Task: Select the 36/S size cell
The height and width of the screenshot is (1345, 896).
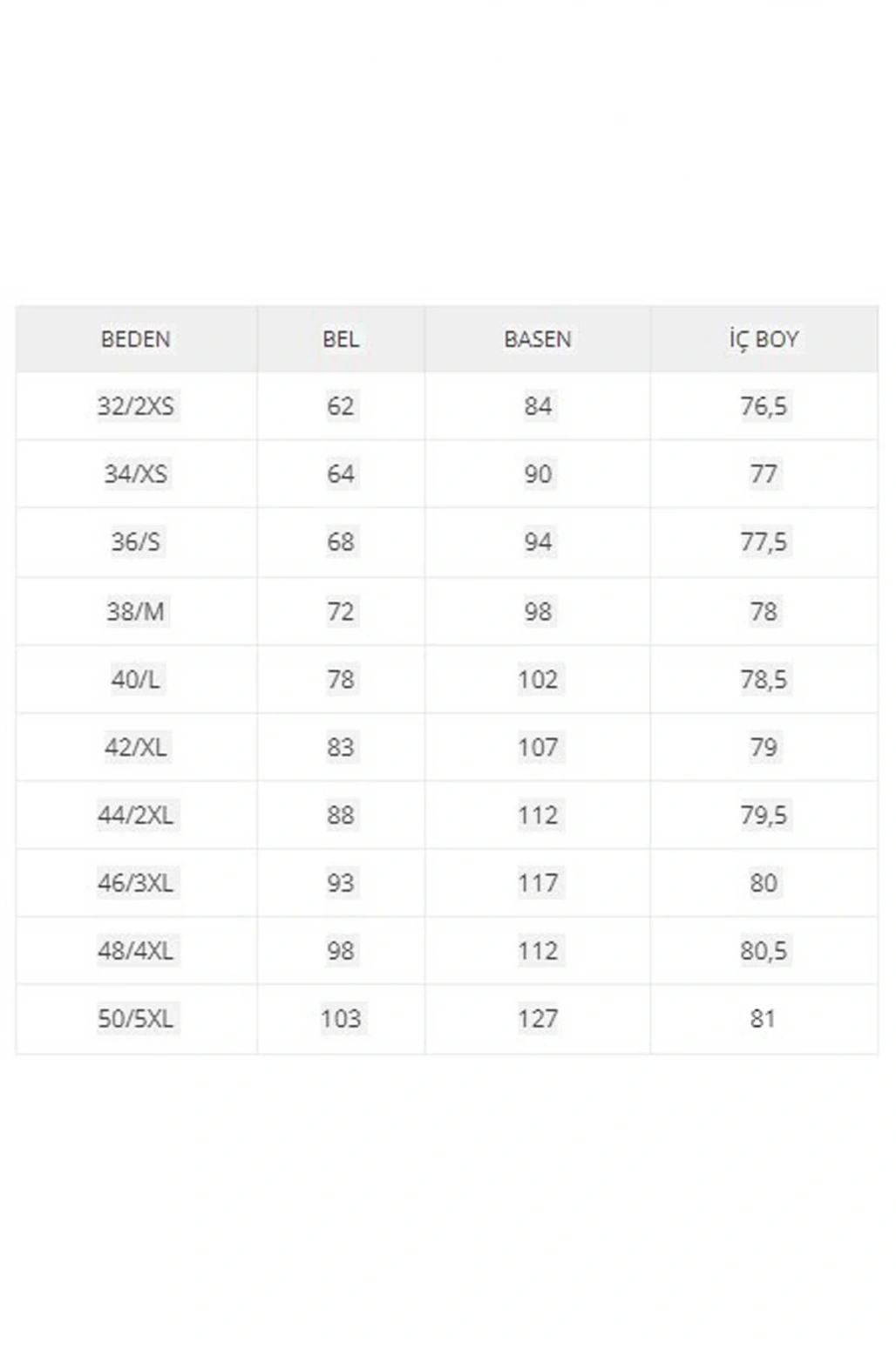Action: point(135,542)
